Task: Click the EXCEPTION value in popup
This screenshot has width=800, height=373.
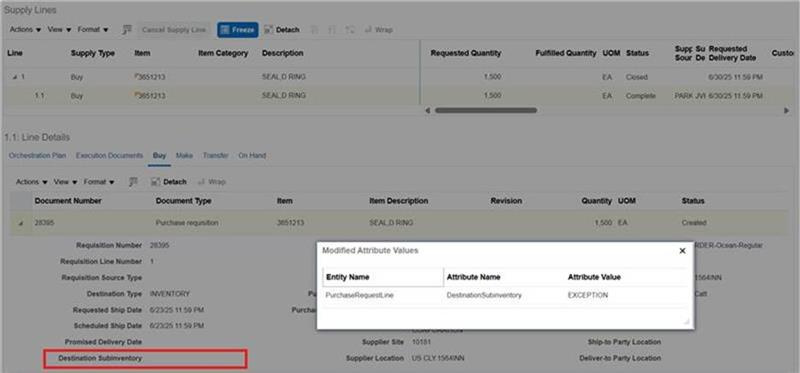Action: (588, 295)
